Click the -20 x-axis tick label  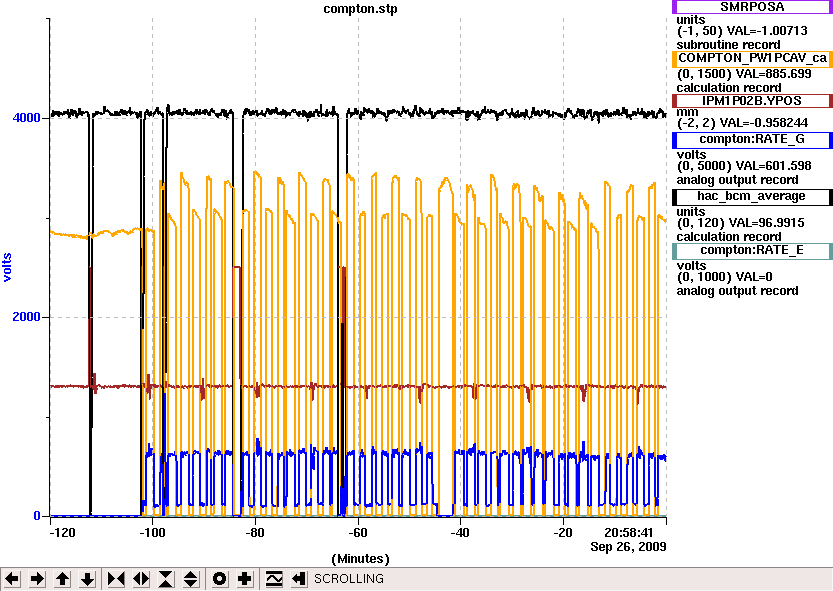[563, 533]
